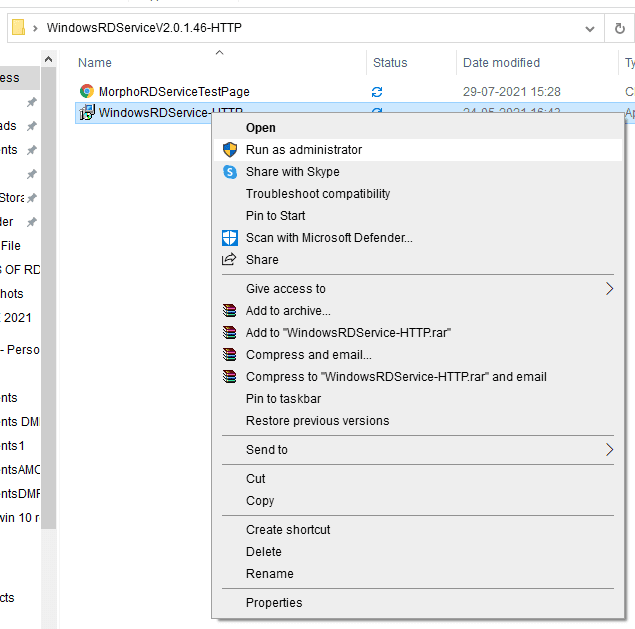635x629 pixels.
Task: Expand the Give access to submenu arrow
Action: click(609, 289)
